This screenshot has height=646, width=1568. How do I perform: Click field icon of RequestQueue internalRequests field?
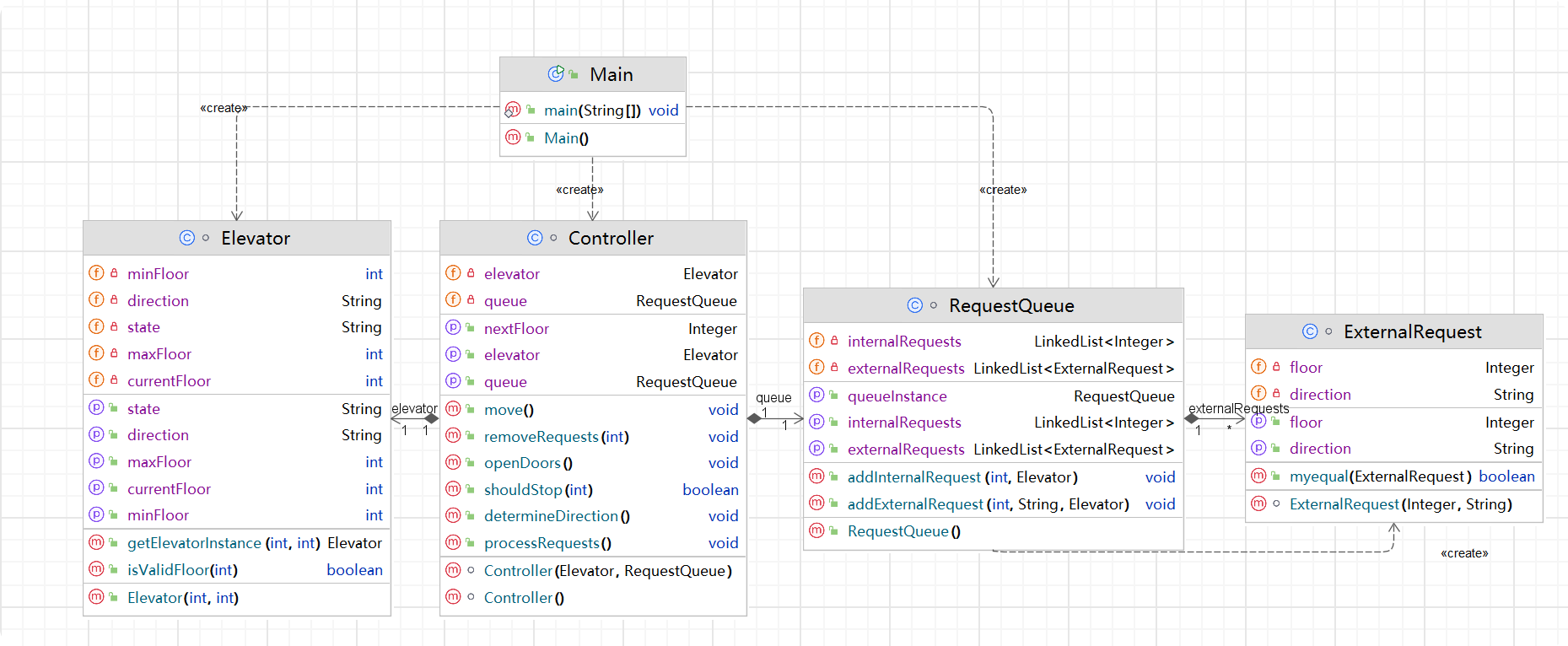click(x=816, y=340)
